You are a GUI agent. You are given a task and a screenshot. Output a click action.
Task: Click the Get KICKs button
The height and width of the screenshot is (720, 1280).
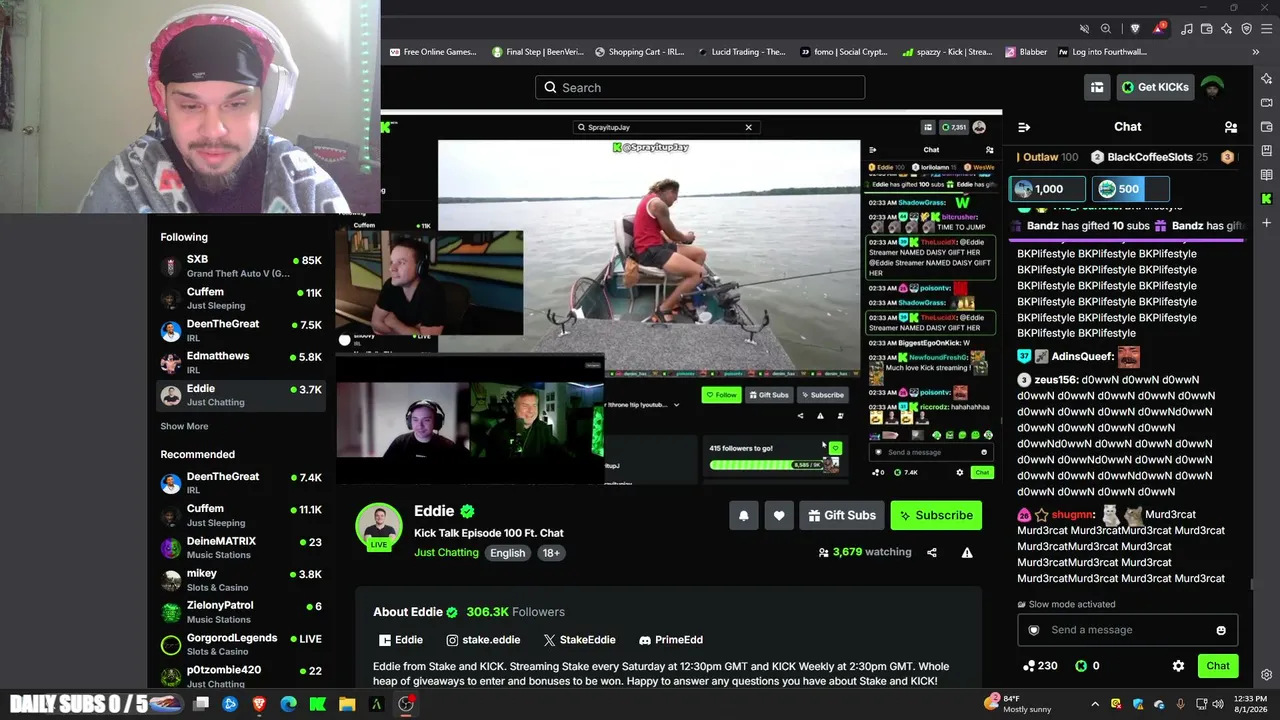coord(1155,87)
